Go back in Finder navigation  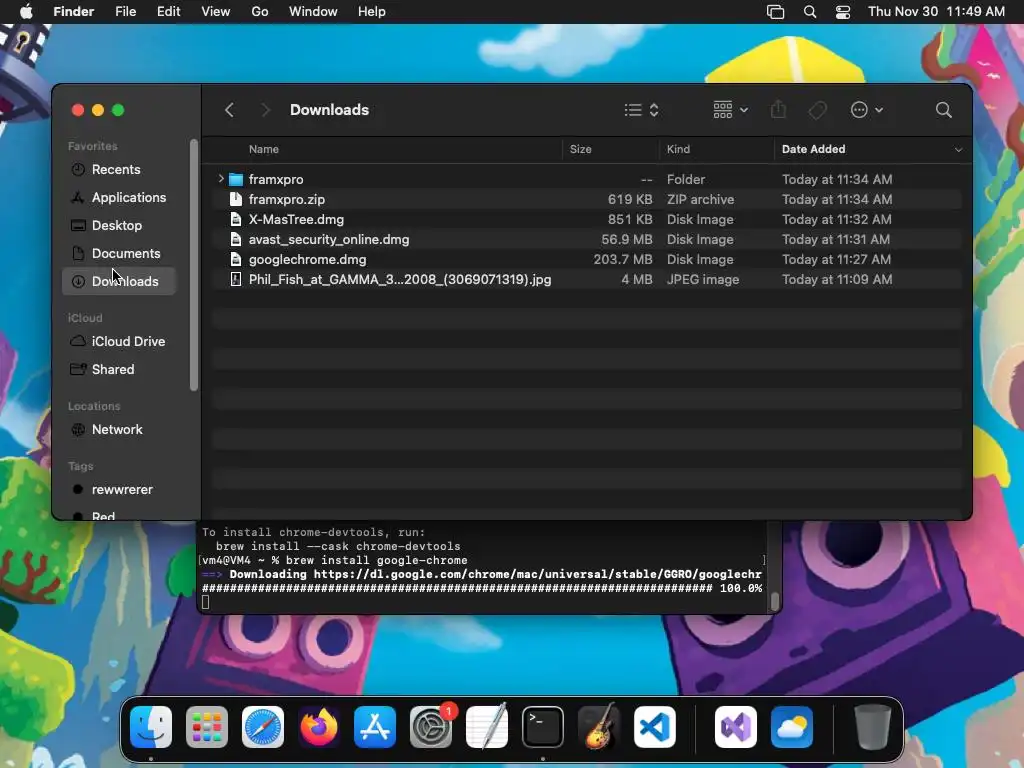(229, 110)
